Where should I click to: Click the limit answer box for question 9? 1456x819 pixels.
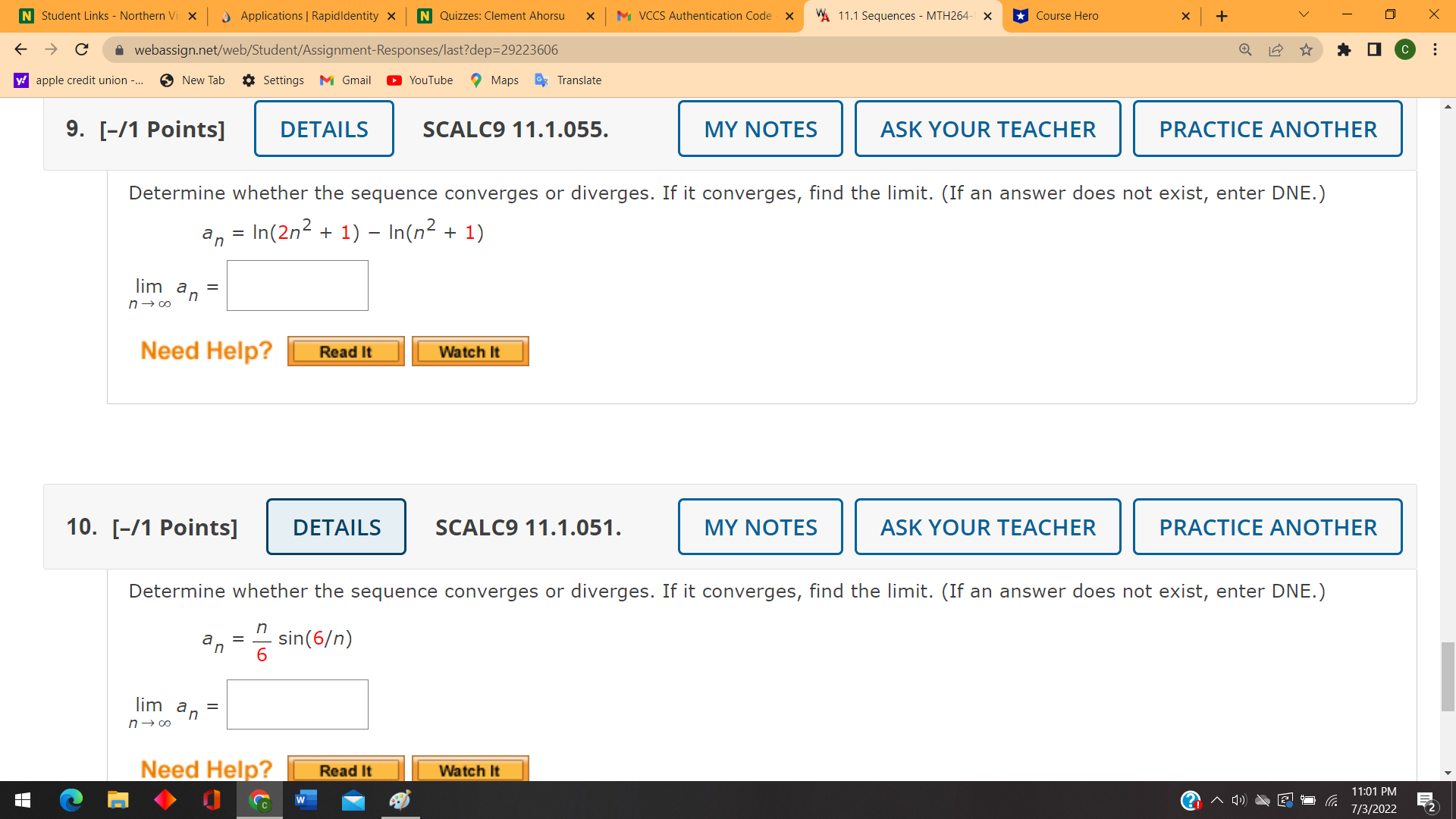(297, 286)
